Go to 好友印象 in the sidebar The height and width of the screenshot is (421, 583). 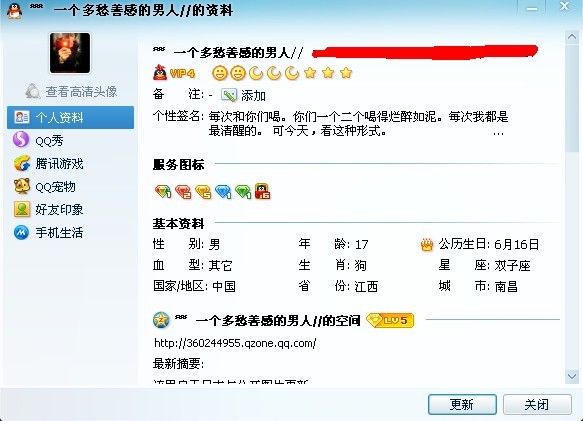tap(48, 210)
